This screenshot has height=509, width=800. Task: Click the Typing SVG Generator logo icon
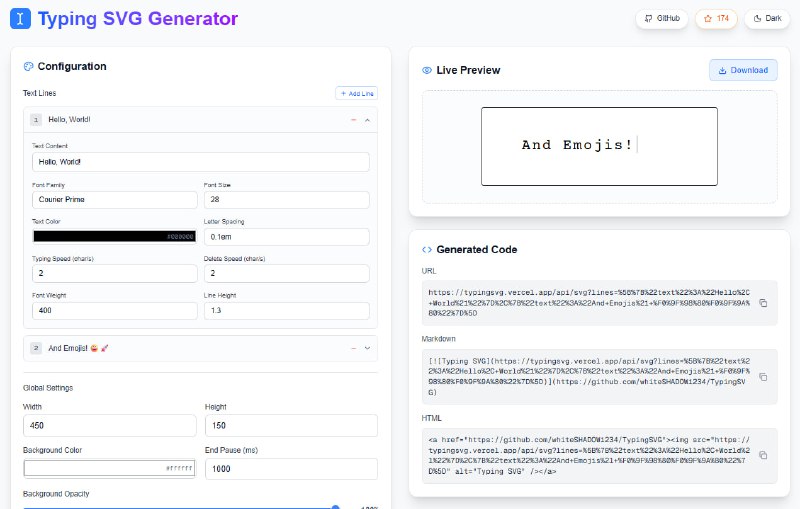[x=19, y=18]
